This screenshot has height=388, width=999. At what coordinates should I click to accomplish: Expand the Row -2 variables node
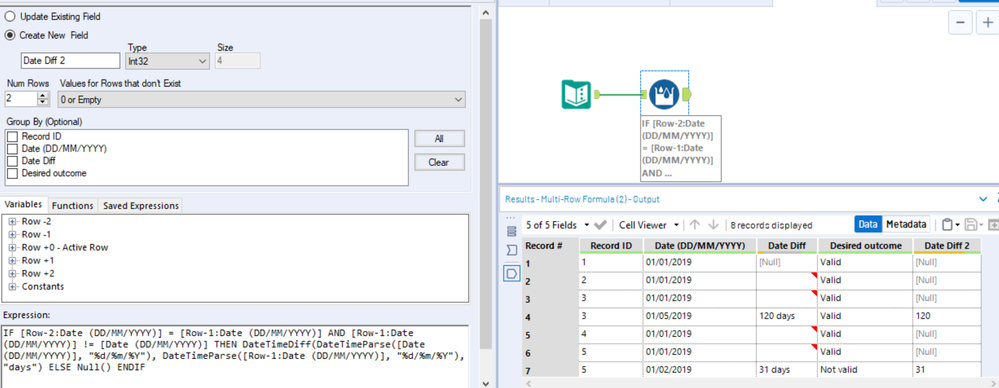click(12, 221)
